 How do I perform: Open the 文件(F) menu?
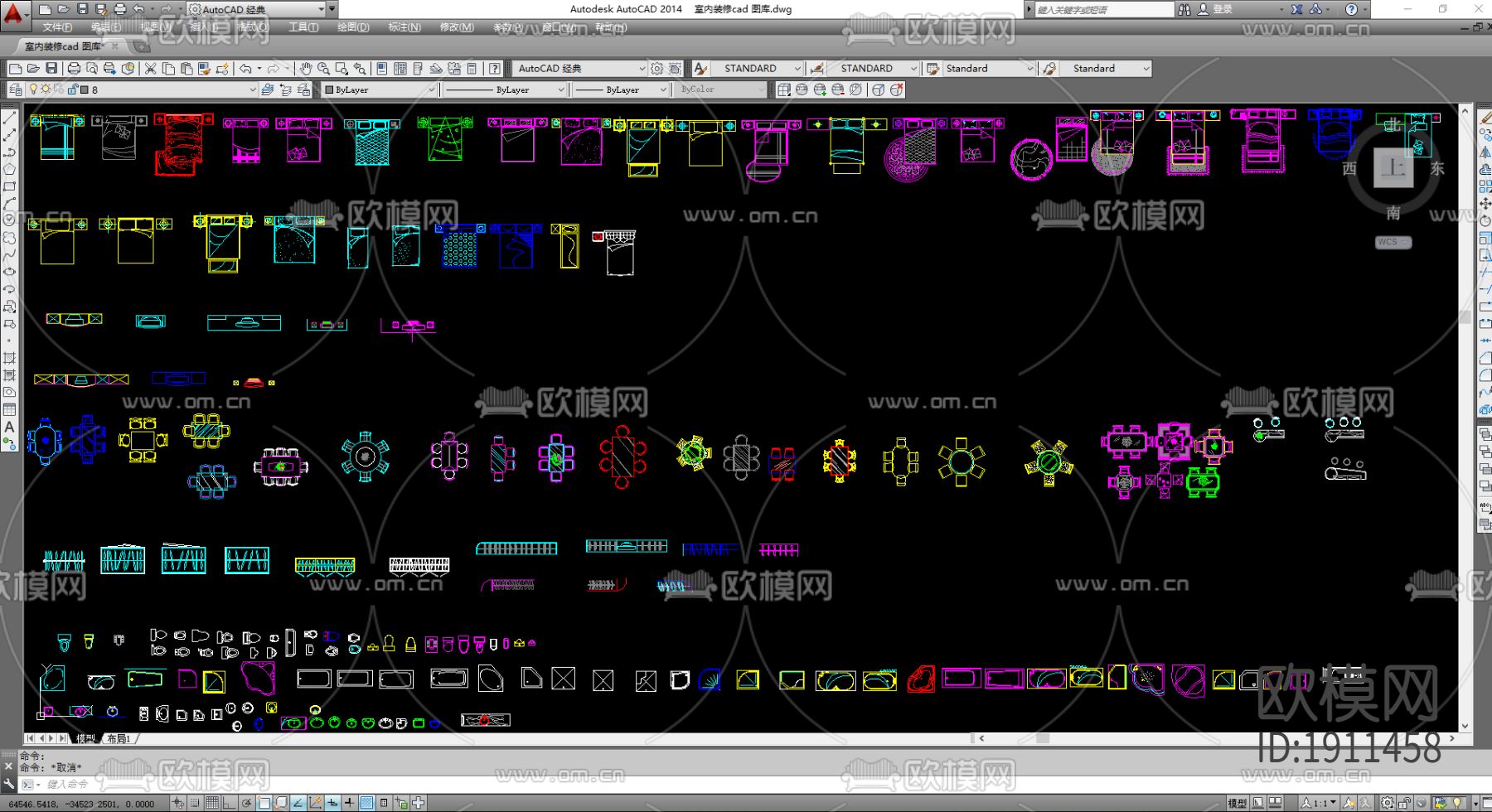[x=58, y=27]
